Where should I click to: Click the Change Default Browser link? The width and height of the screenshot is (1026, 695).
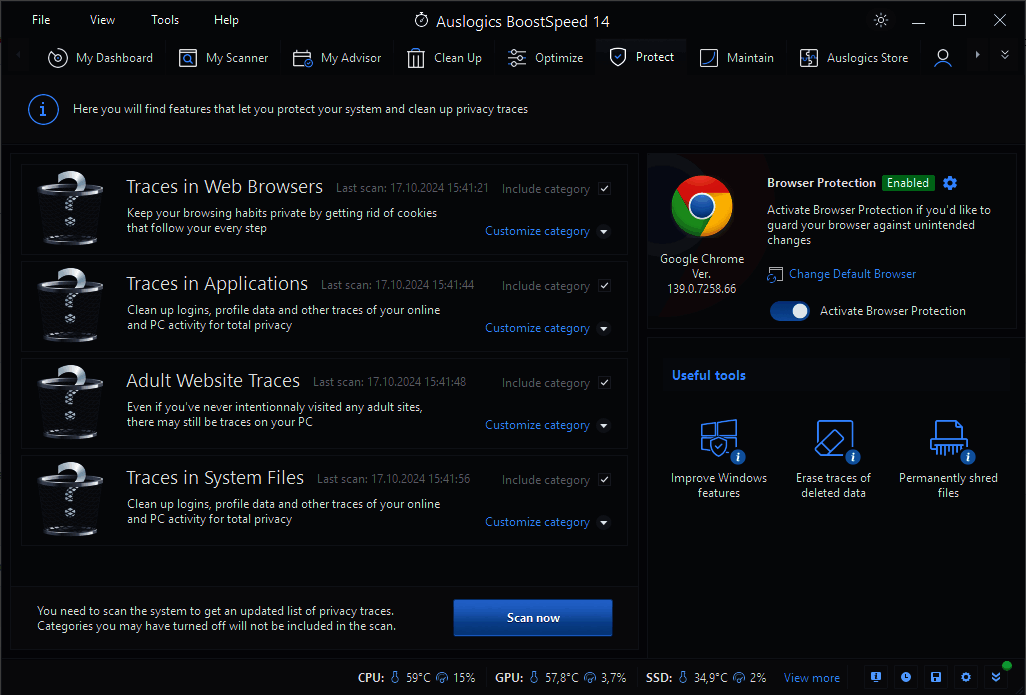(x=852, y=274)
